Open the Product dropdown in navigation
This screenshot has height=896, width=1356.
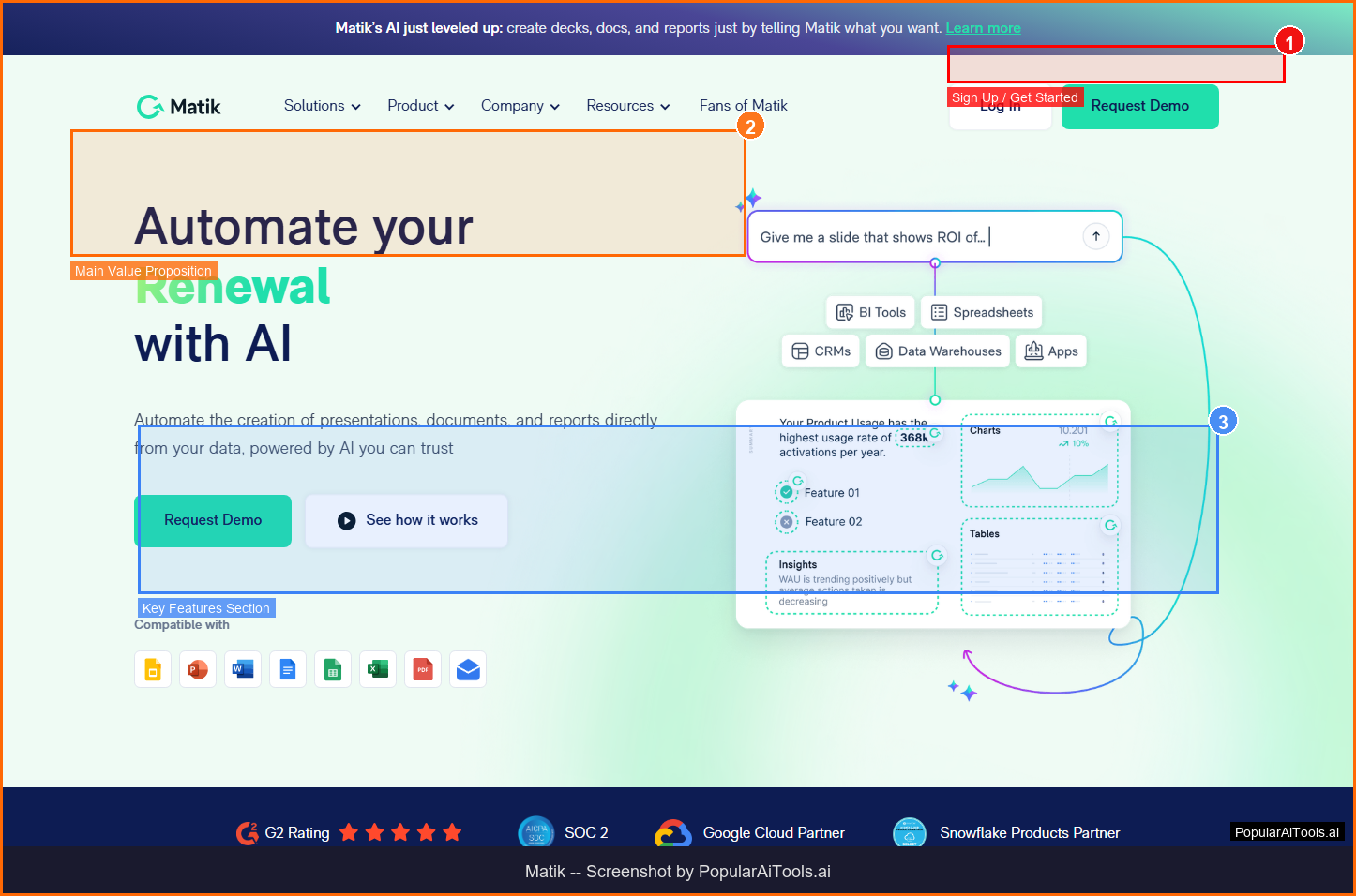421,106
